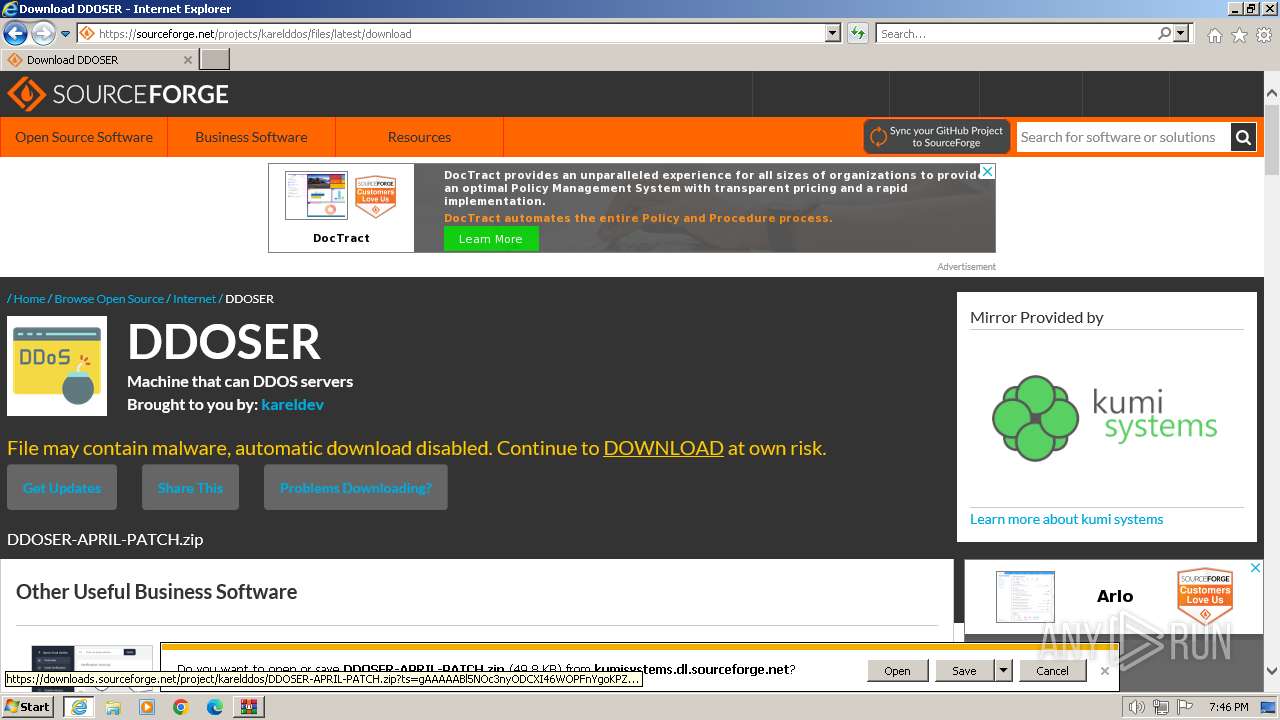Click Save in the download bar
The image size is (1280, 720).
(965, 671)
